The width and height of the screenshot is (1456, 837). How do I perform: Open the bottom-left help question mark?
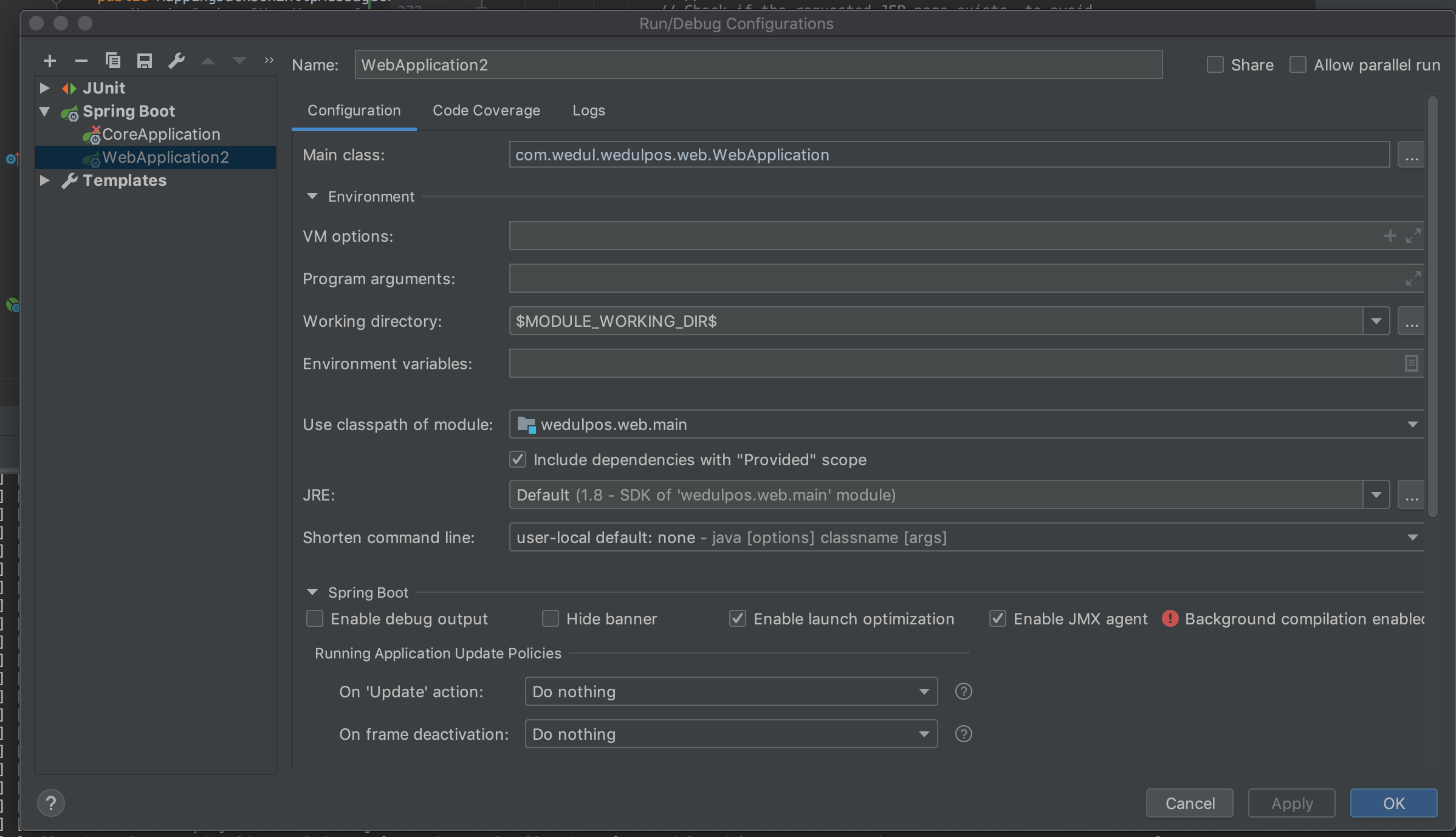click(51, 803)
